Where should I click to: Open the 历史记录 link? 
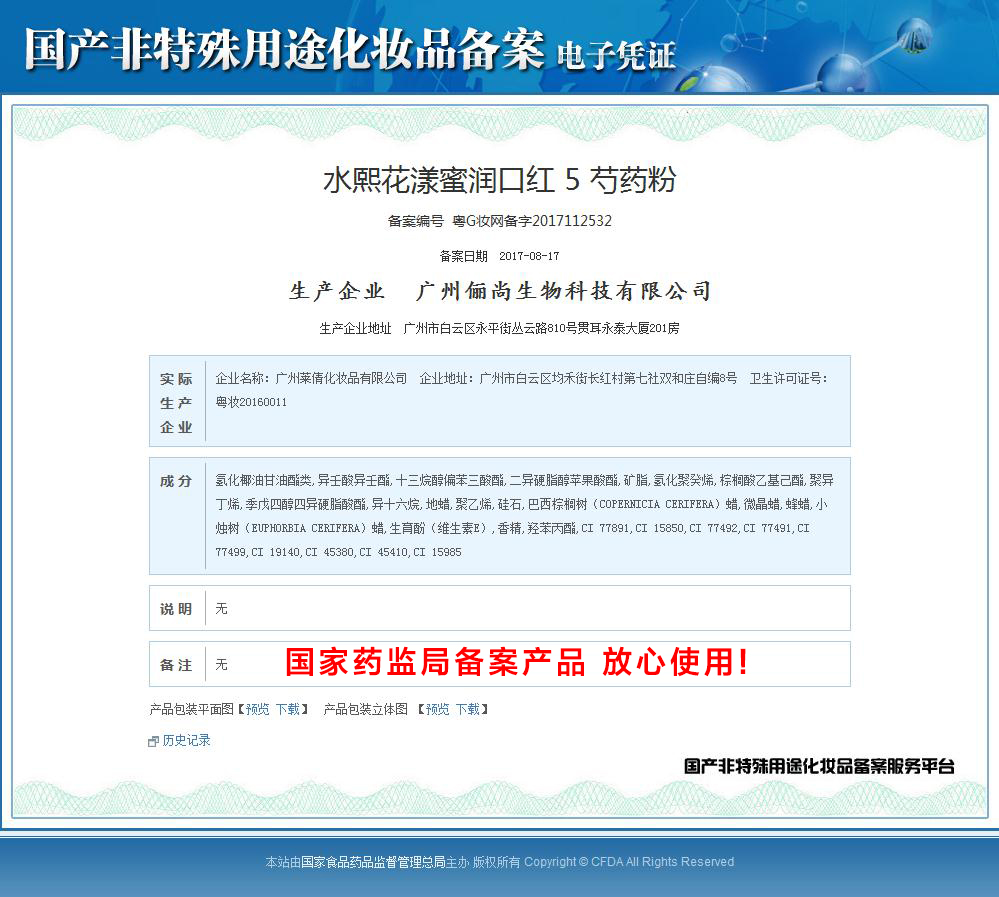coord(186,740)
